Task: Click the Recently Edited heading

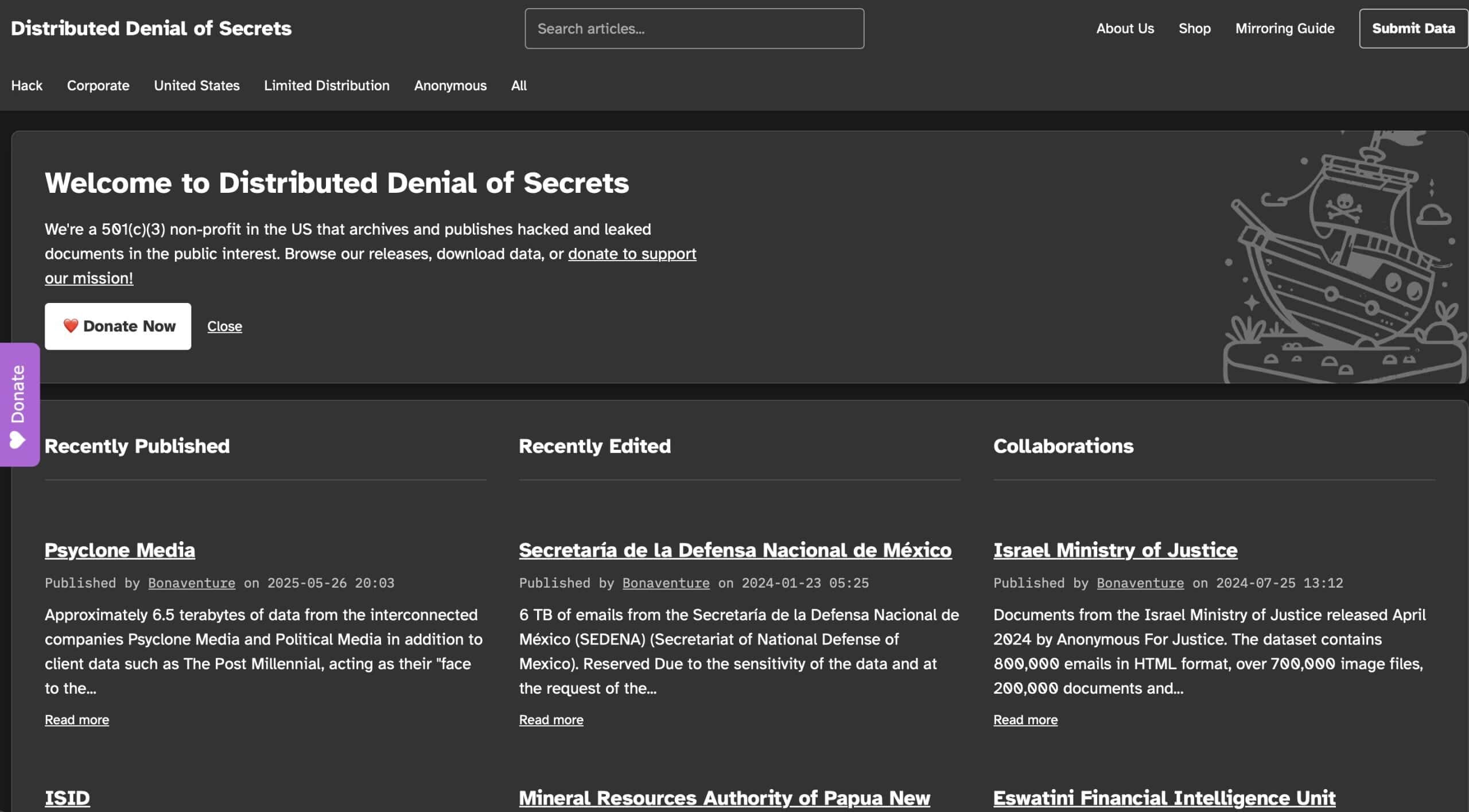Action: pyautogui.click(x=594, y=446)
